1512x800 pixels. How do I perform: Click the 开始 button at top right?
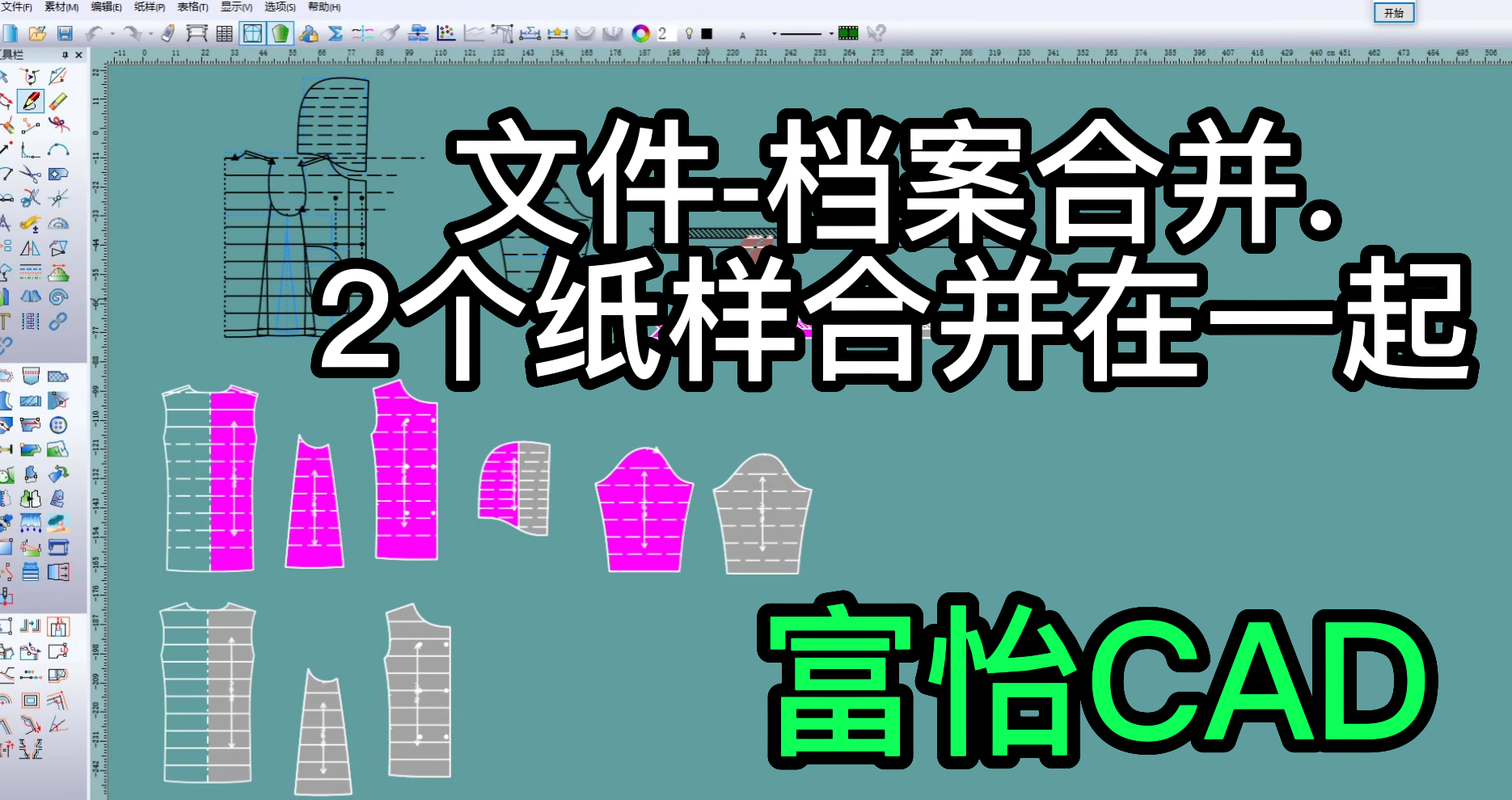[x=1394, y=13]
